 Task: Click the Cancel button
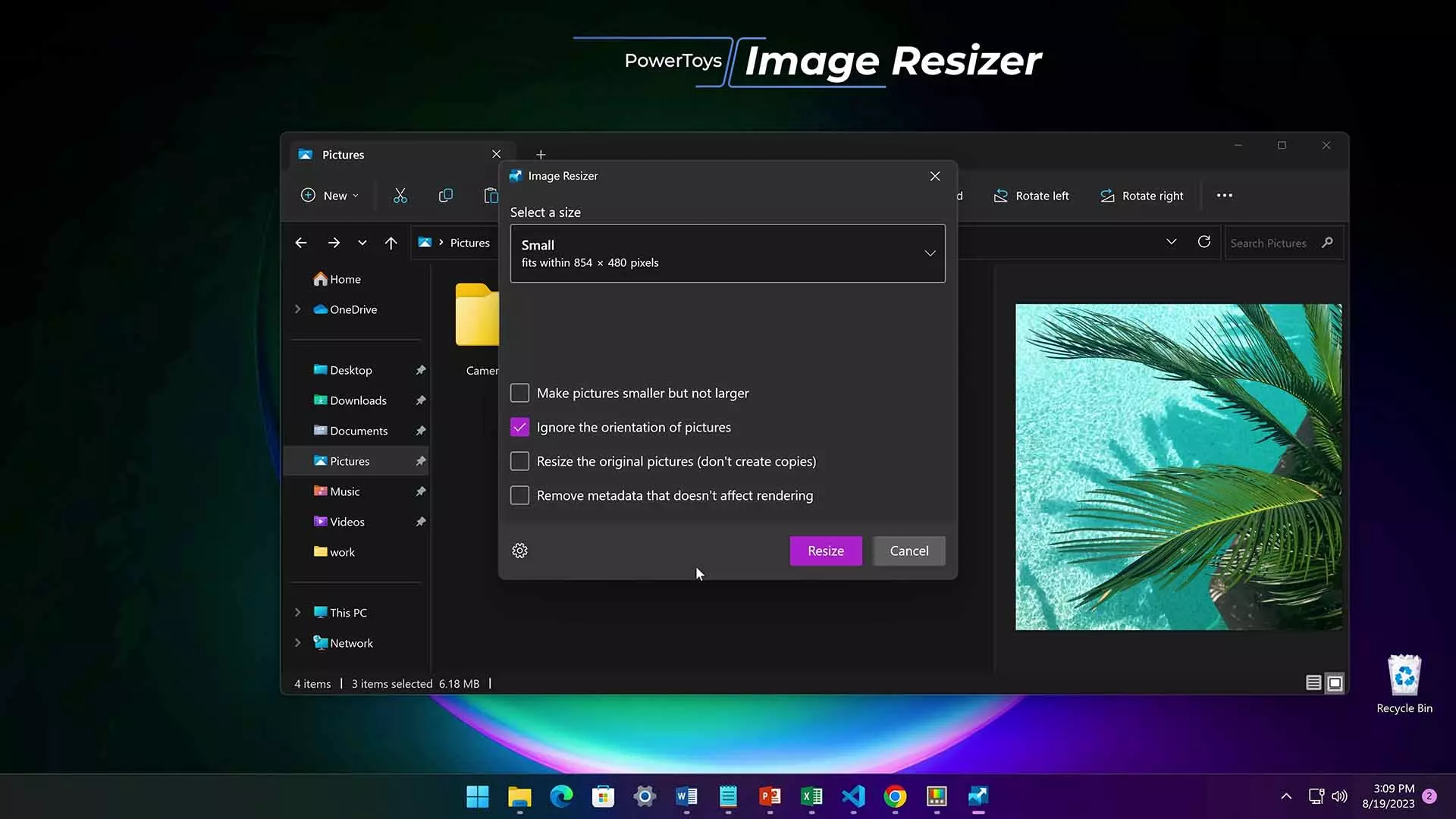tap(908, 551)
